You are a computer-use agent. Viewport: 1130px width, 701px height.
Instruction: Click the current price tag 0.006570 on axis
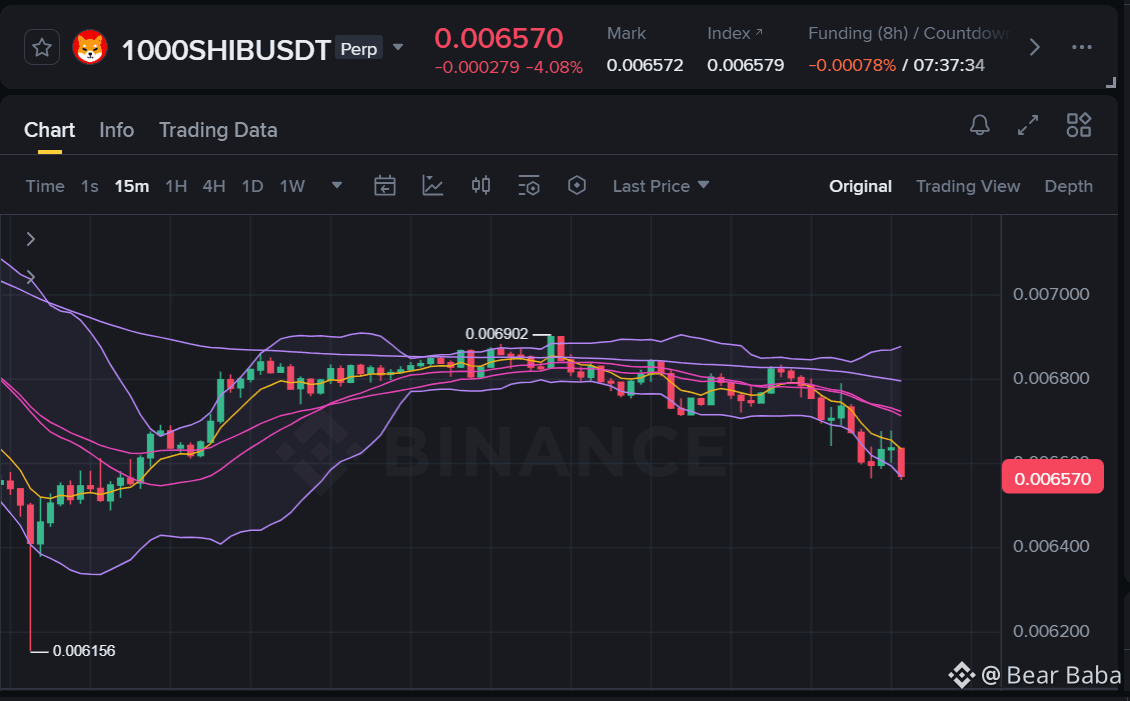coord(1052,478)
